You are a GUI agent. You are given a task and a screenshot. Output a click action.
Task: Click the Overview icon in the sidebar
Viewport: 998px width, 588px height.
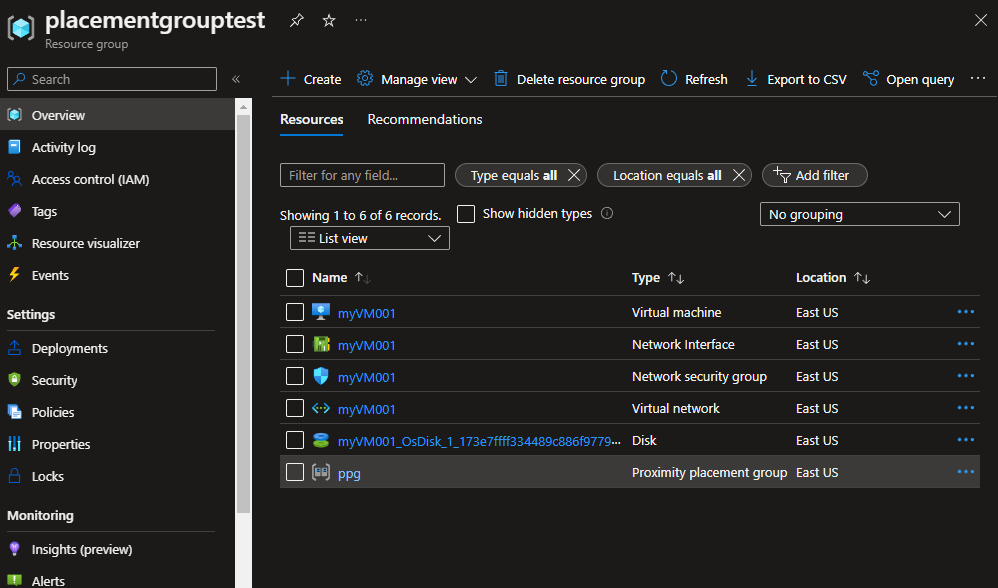15,115
